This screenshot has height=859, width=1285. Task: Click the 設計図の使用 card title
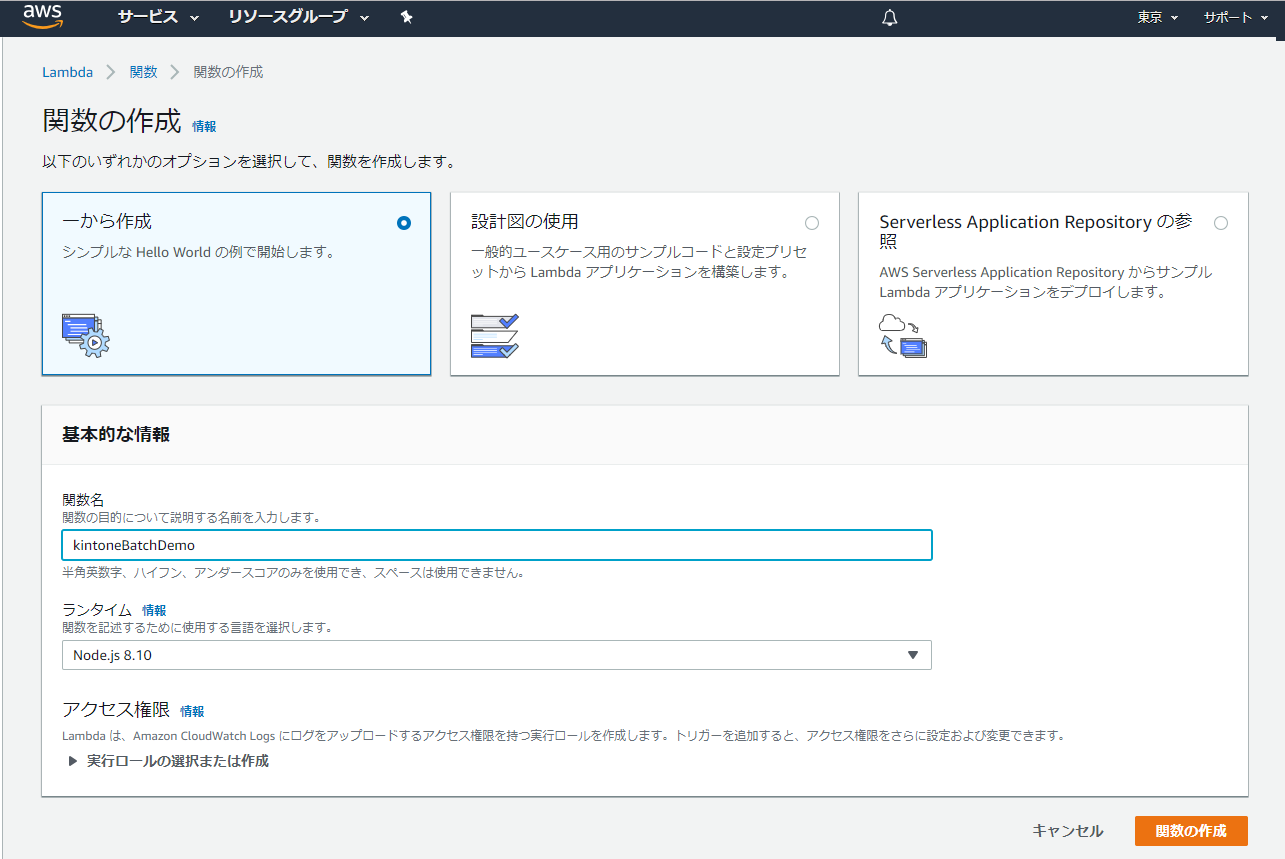[525, 222]
